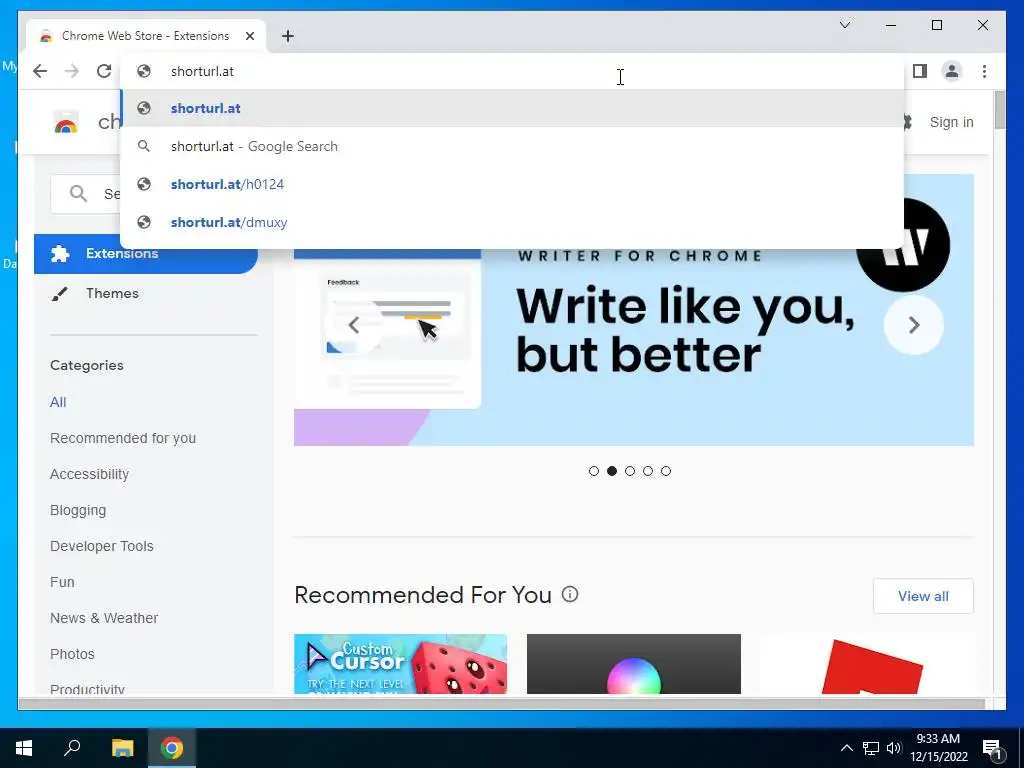Open the Fun category
The height and width of the screenshot is (768, 1024).
point(62,582)
